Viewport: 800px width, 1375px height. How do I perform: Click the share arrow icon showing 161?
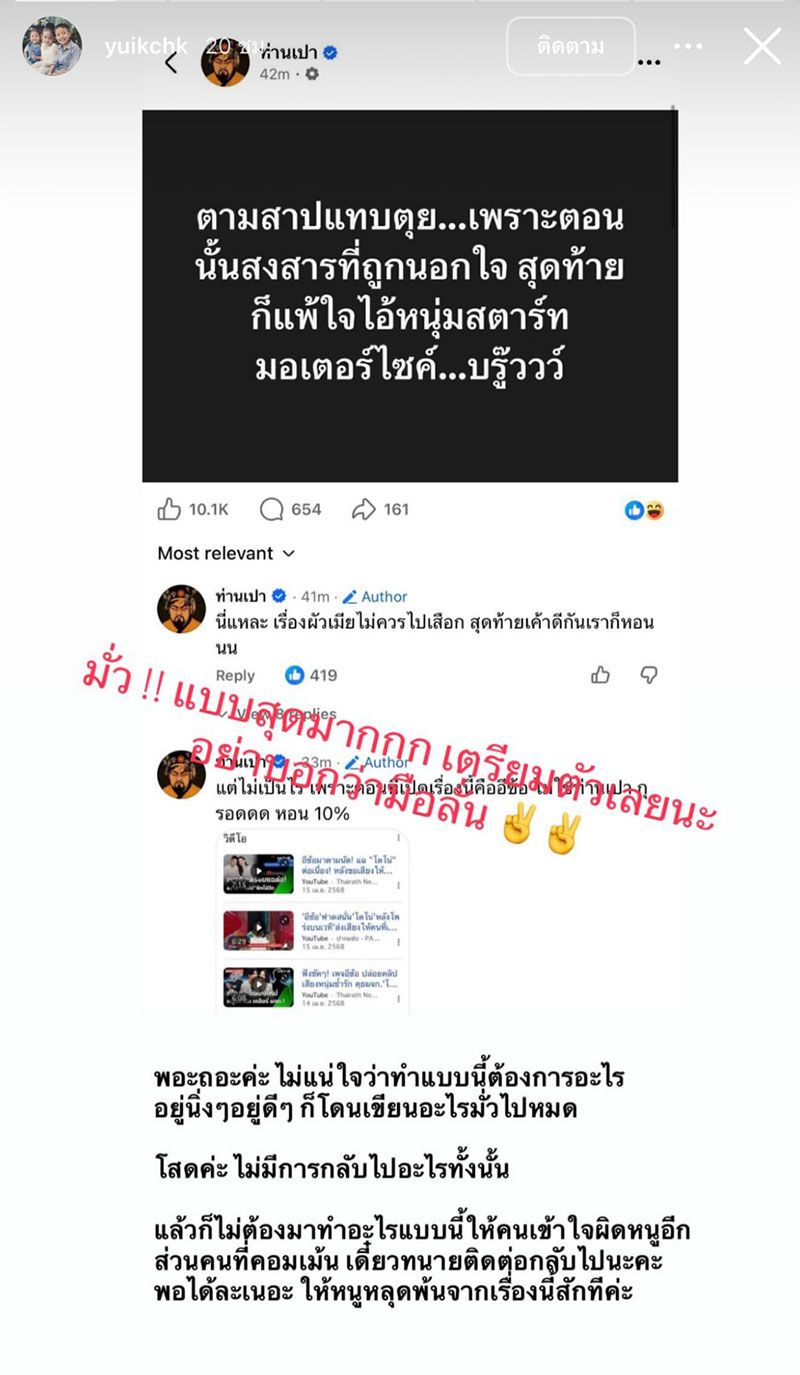click(x=363, y=509)
